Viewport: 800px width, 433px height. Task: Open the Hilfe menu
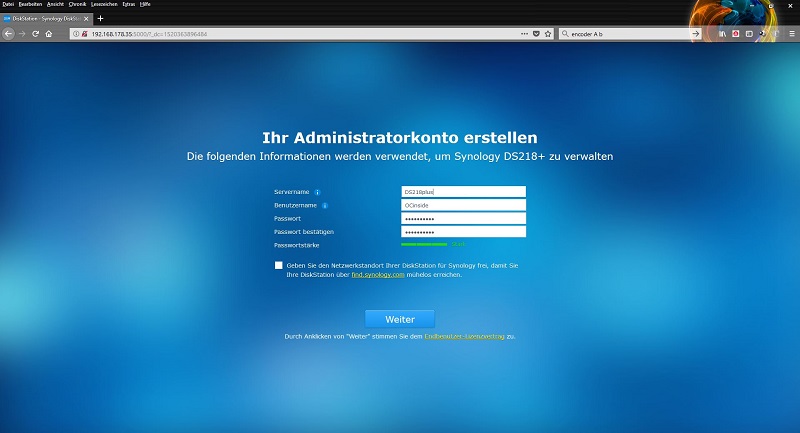(145, 4)
